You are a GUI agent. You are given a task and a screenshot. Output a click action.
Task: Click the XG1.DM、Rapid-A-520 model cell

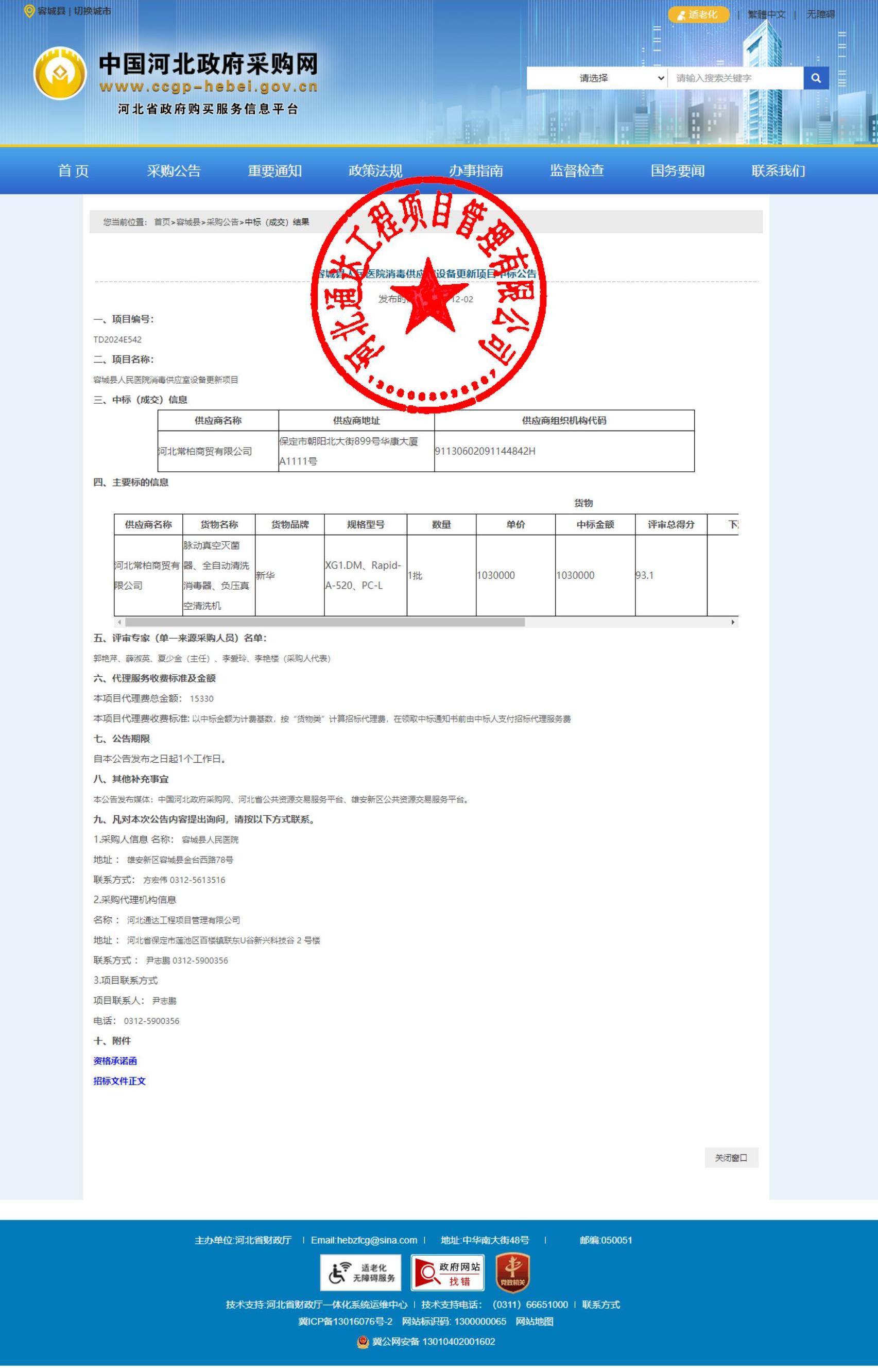[366, 575]
